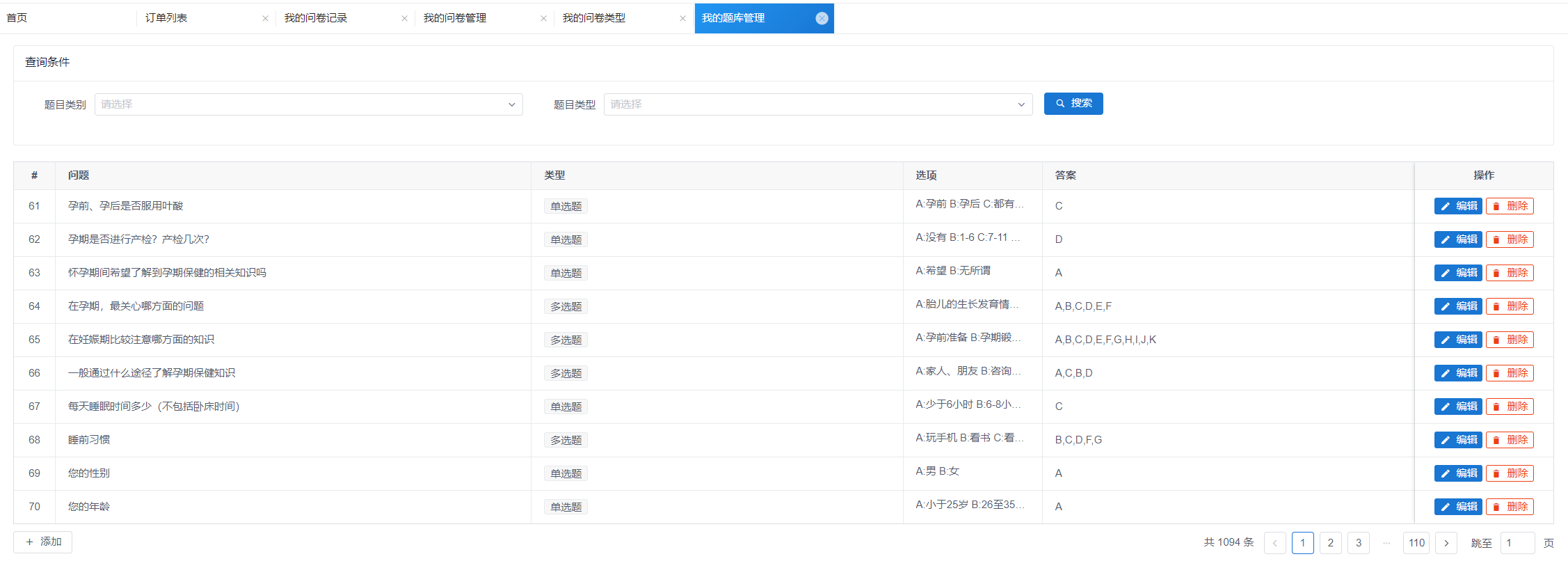Image resolution: width=1568 pixels, height=568 pixels.
Task: Open the 题目类别 dropdown
Action: [x=308, y=104]
